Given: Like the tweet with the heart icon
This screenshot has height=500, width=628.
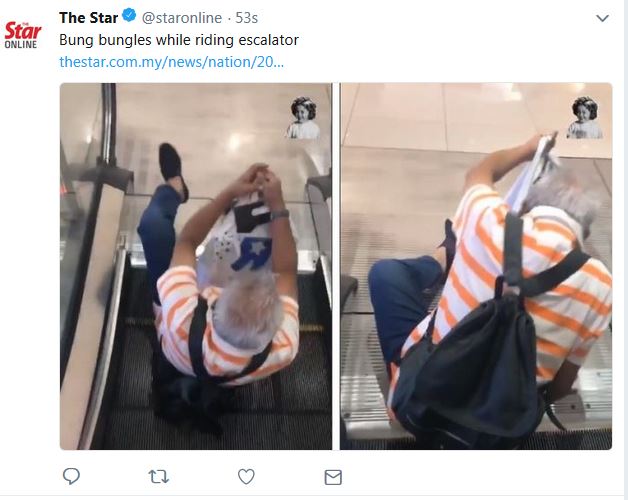Looking at the screenshot, I should [246, 477].
